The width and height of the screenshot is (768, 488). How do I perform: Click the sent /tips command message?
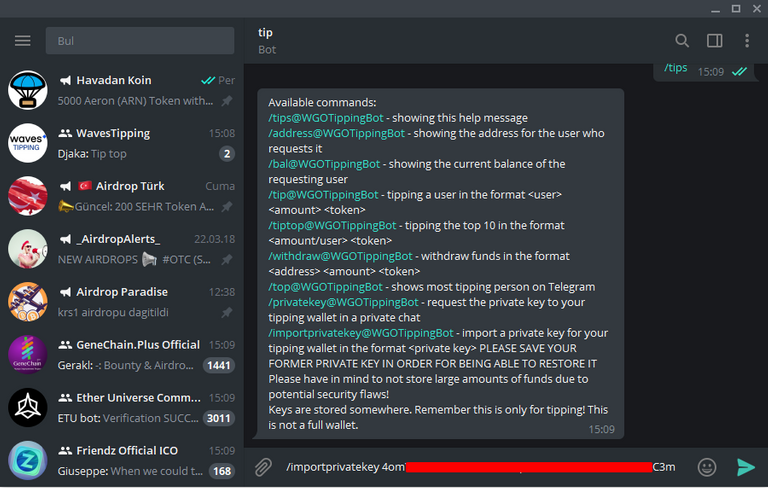[675, 68]
